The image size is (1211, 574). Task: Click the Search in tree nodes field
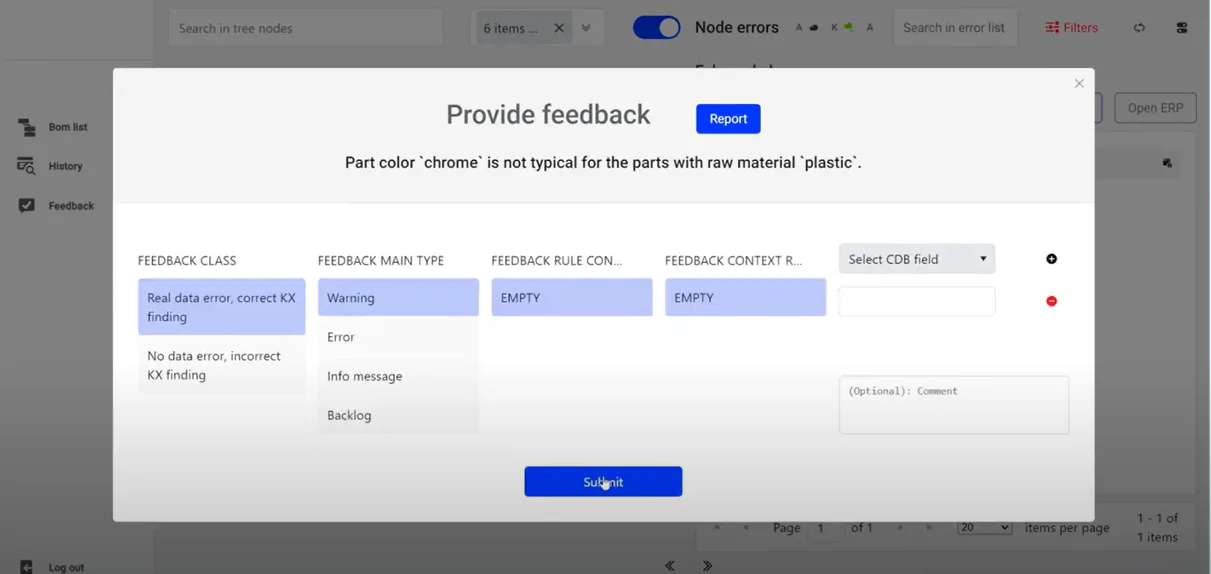tap(305, 28)
